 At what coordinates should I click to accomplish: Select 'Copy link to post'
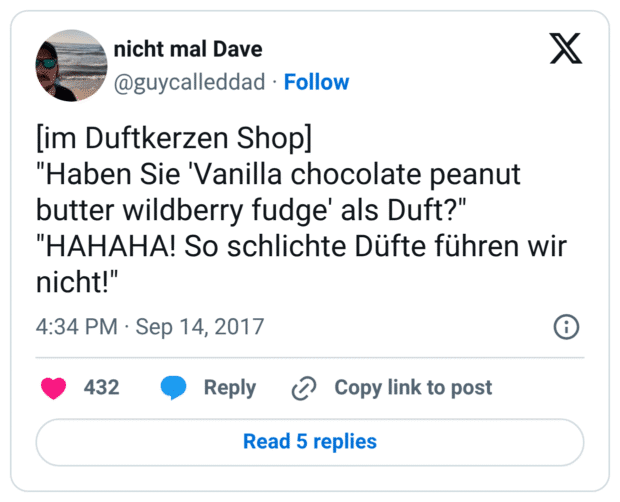pyautogui.click(x=413, y=388)
